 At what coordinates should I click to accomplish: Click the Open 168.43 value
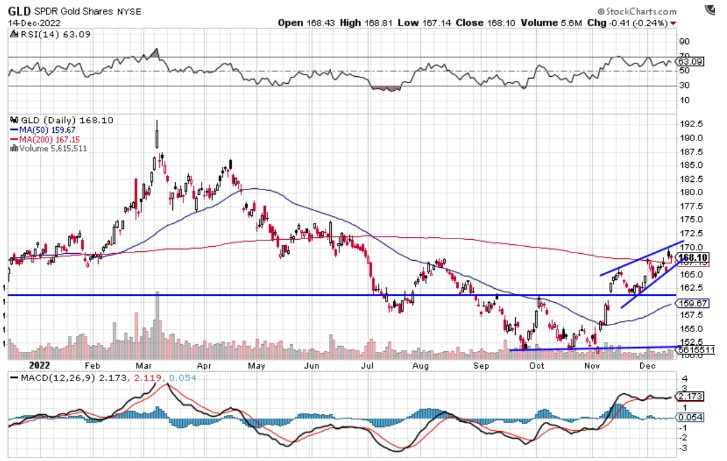(306, 23)
